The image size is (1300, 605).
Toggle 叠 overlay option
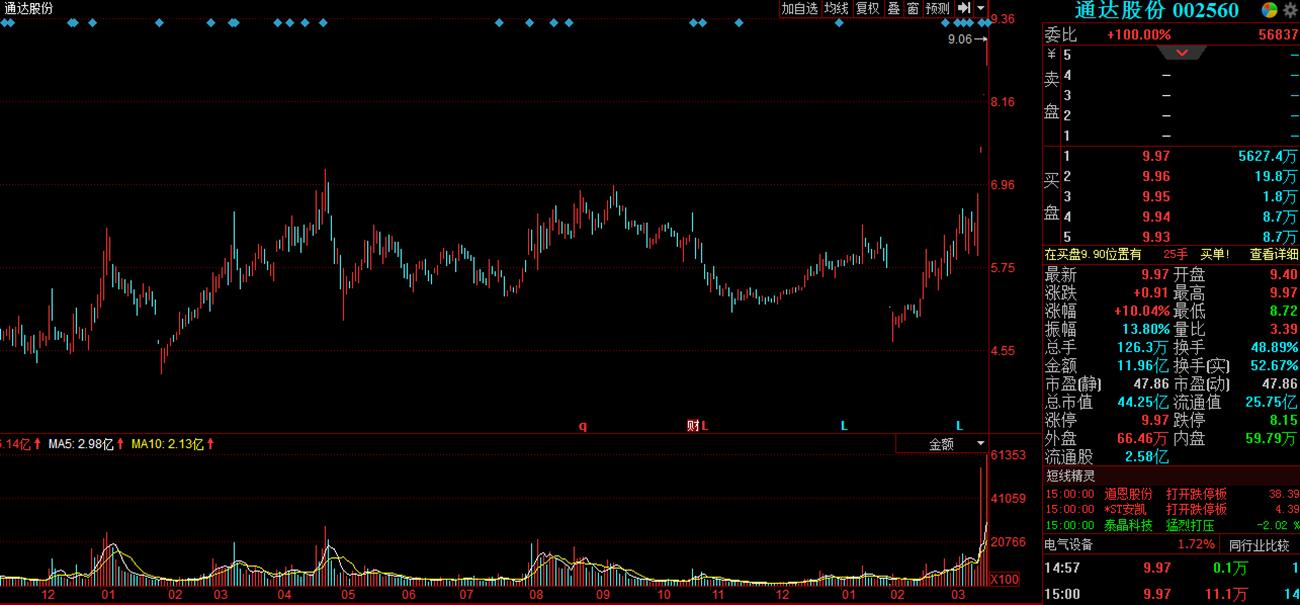894,8
